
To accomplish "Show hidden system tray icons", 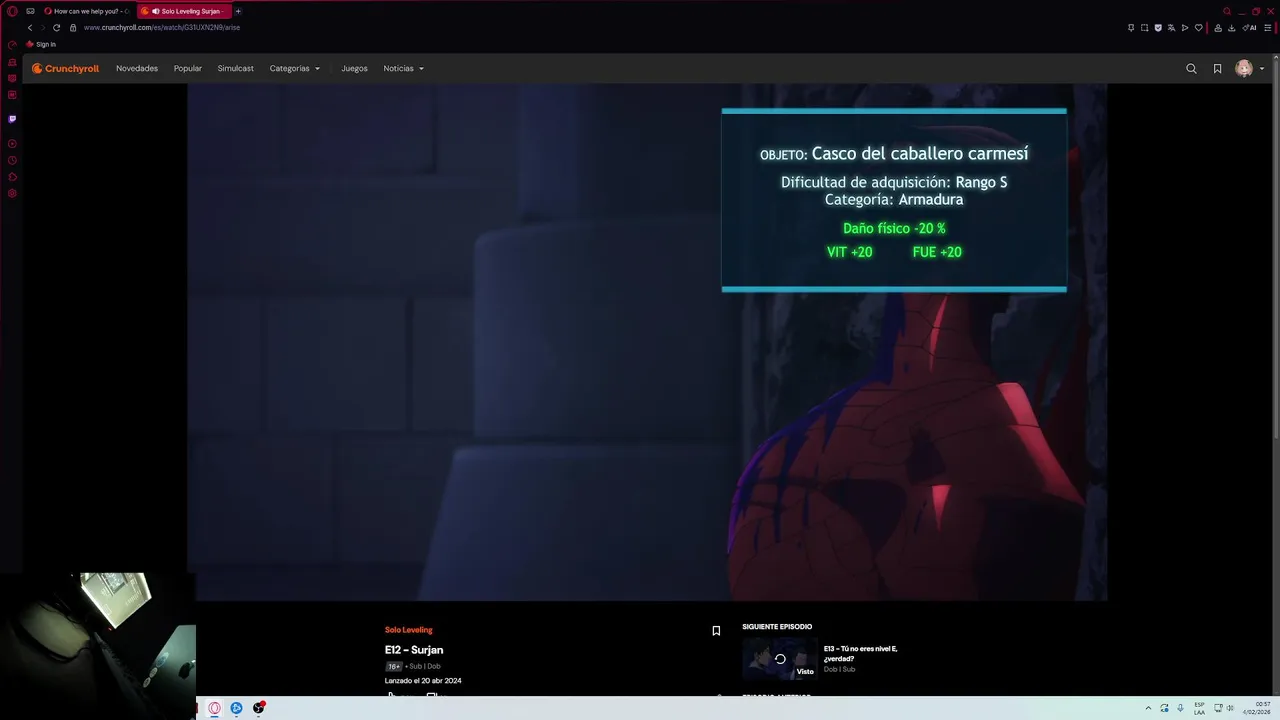I will click(1148, 708).
